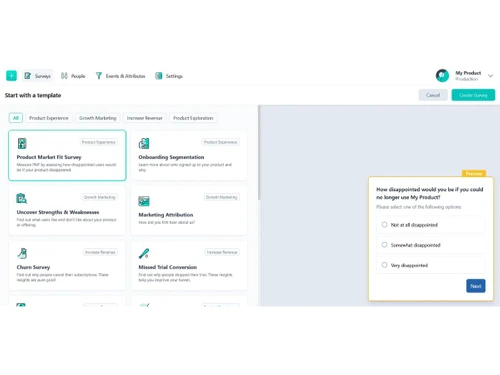Click the Missed Trial Conversion icon
Image resolution: width=500 pixels, height=375 pixels.
pyautogui.click(x=144, y=253)
